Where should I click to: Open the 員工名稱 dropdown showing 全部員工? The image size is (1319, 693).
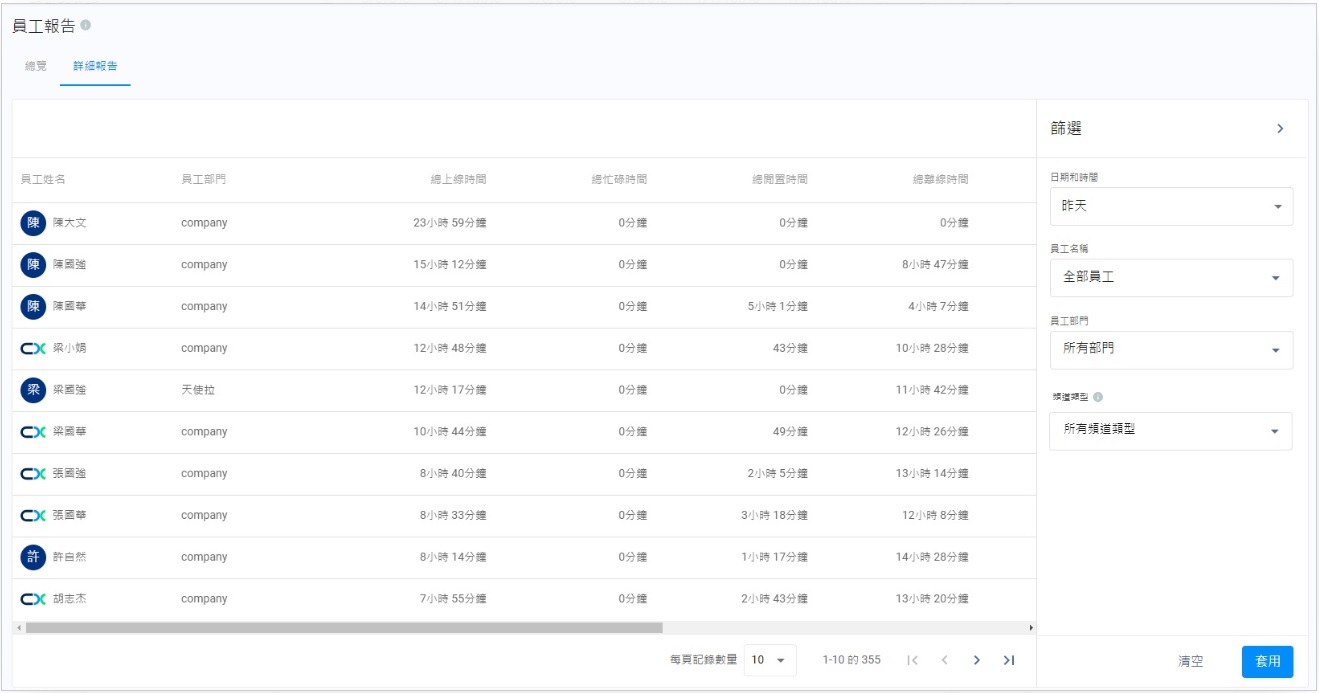1171,278
